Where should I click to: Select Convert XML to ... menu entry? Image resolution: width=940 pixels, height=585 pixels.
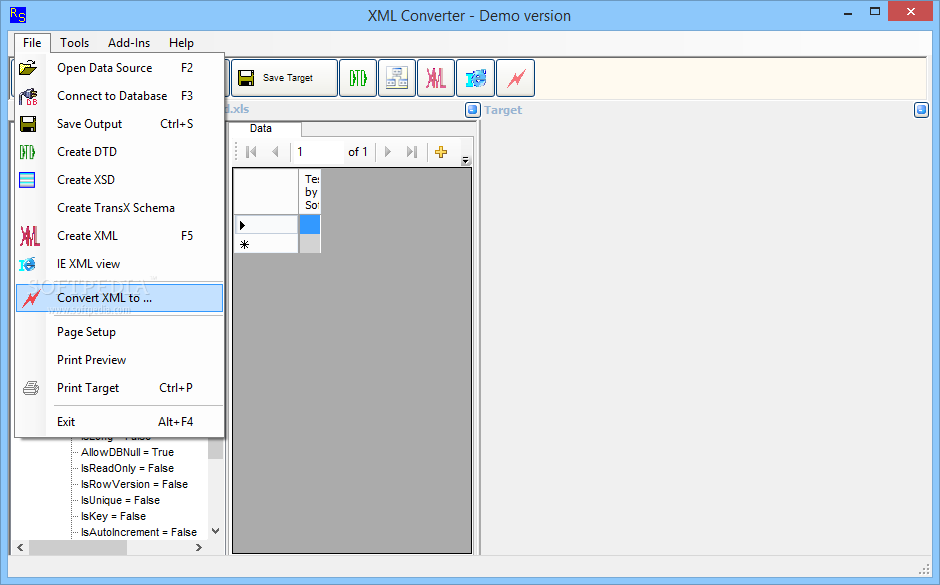(x=119, y=298)
